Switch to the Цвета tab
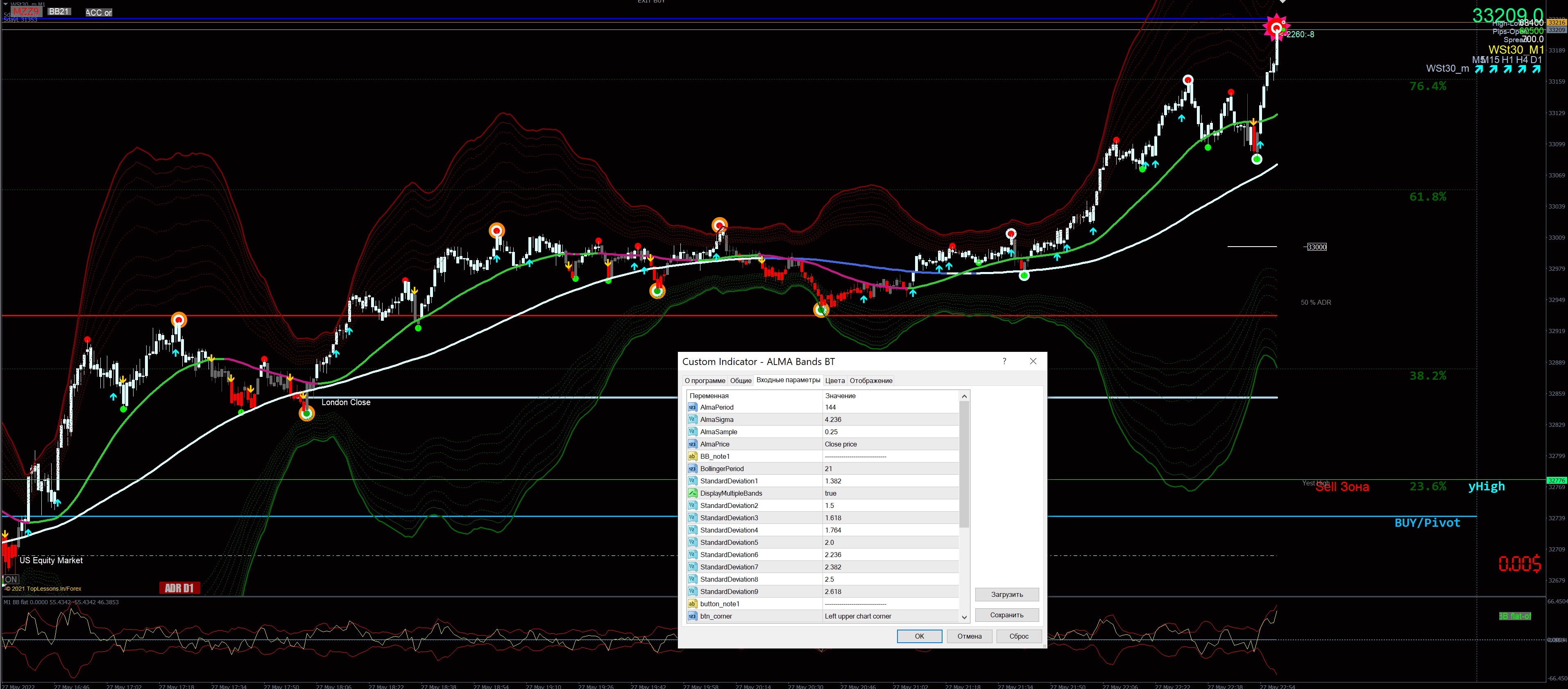Viewport: 1568px width, 689px height. tap(834, 381)
